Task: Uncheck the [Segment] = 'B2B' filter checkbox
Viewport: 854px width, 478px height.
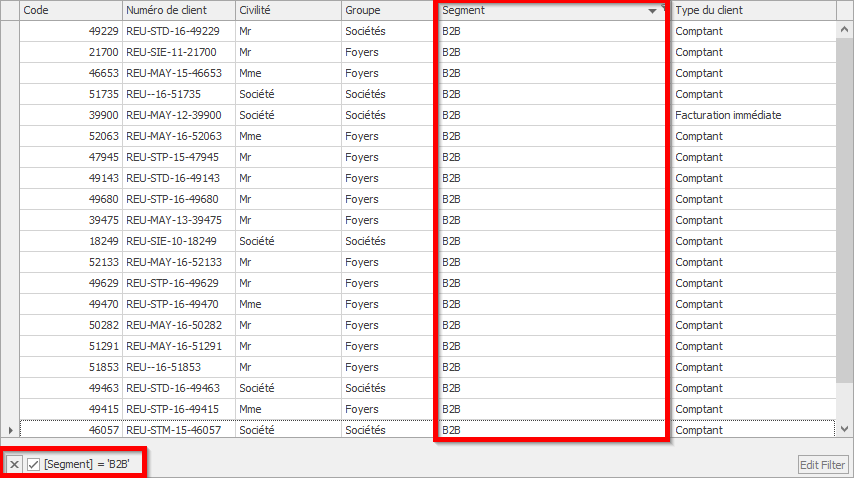Action: click(x=33, y=464)
